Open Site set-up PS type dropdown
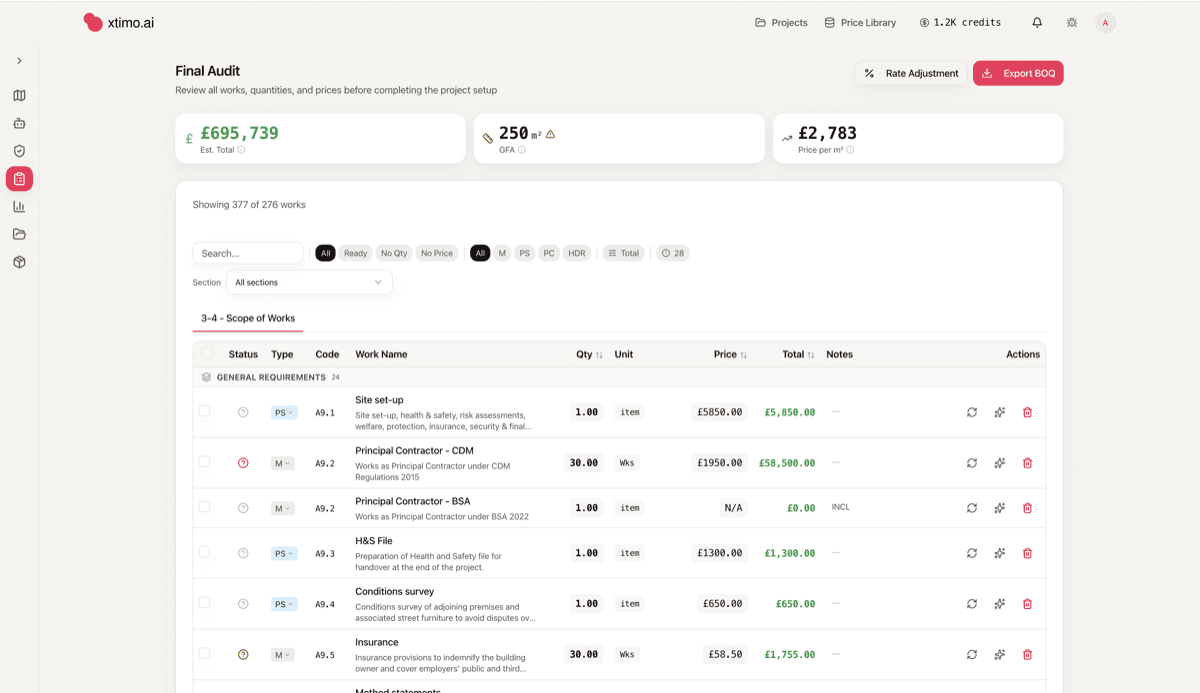The height and width of the screenshot is (693, 1200). (284, 412)
